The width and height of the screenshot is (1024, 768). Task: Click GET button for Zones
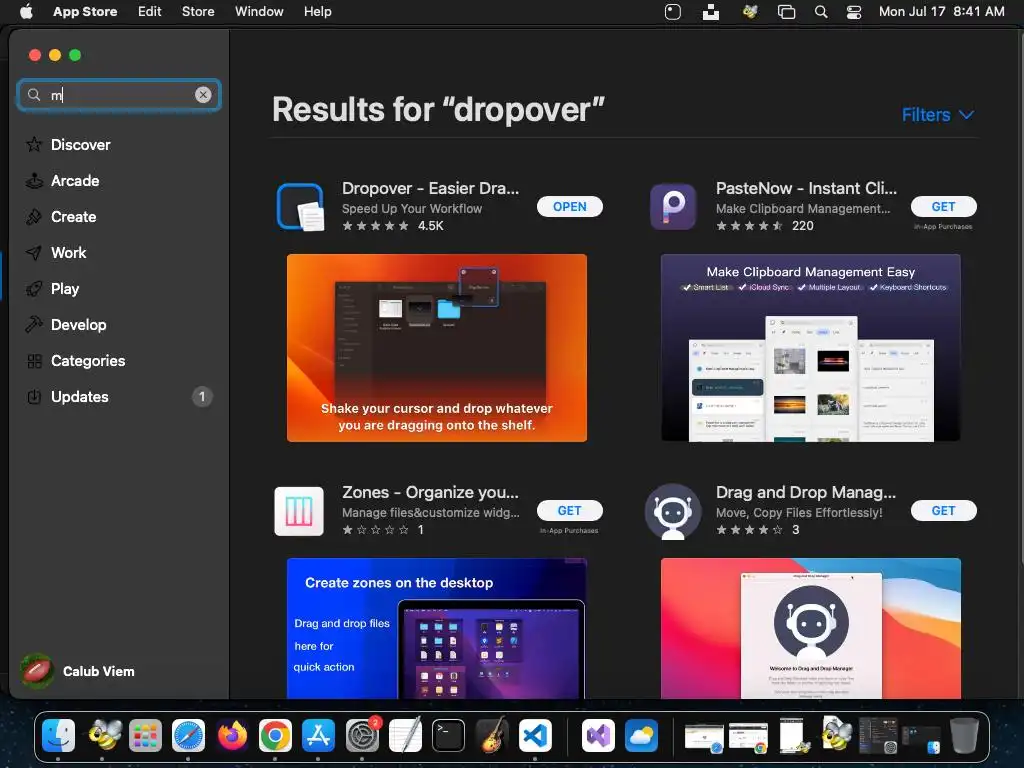569,511
